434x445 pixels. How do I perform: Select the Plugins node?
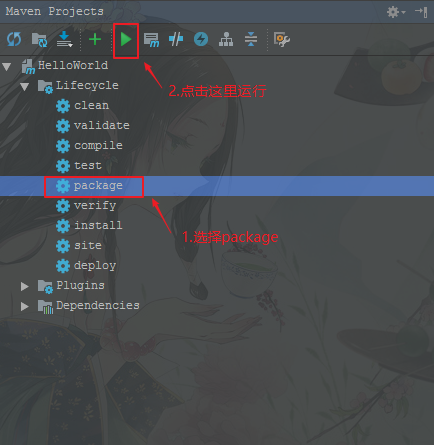coord(80,285)
